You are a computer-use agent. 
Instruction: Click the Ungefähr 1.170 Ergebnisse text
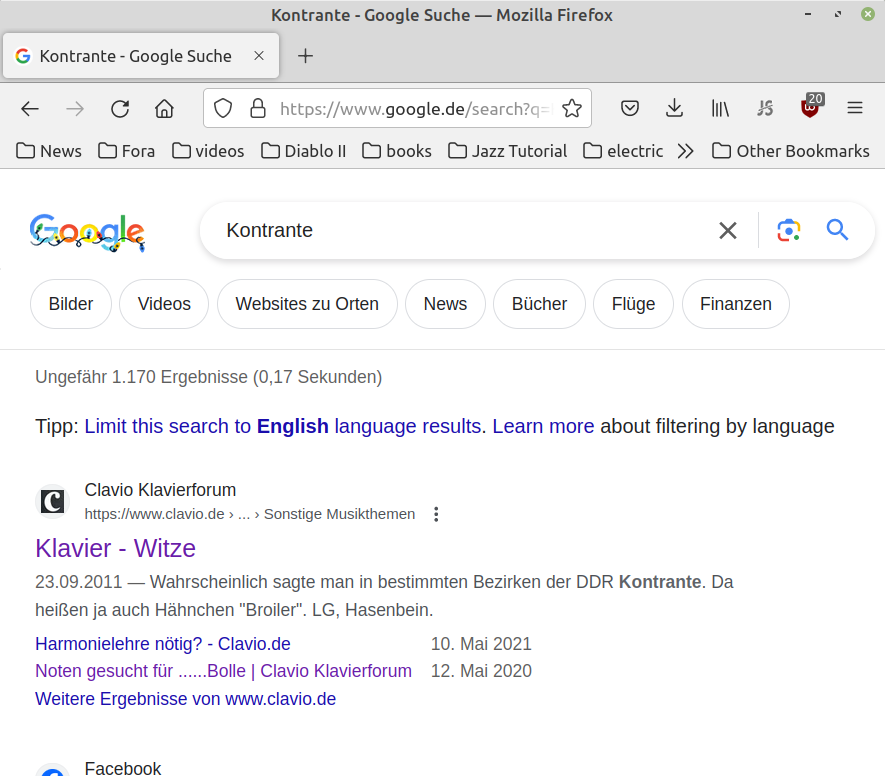208,377
